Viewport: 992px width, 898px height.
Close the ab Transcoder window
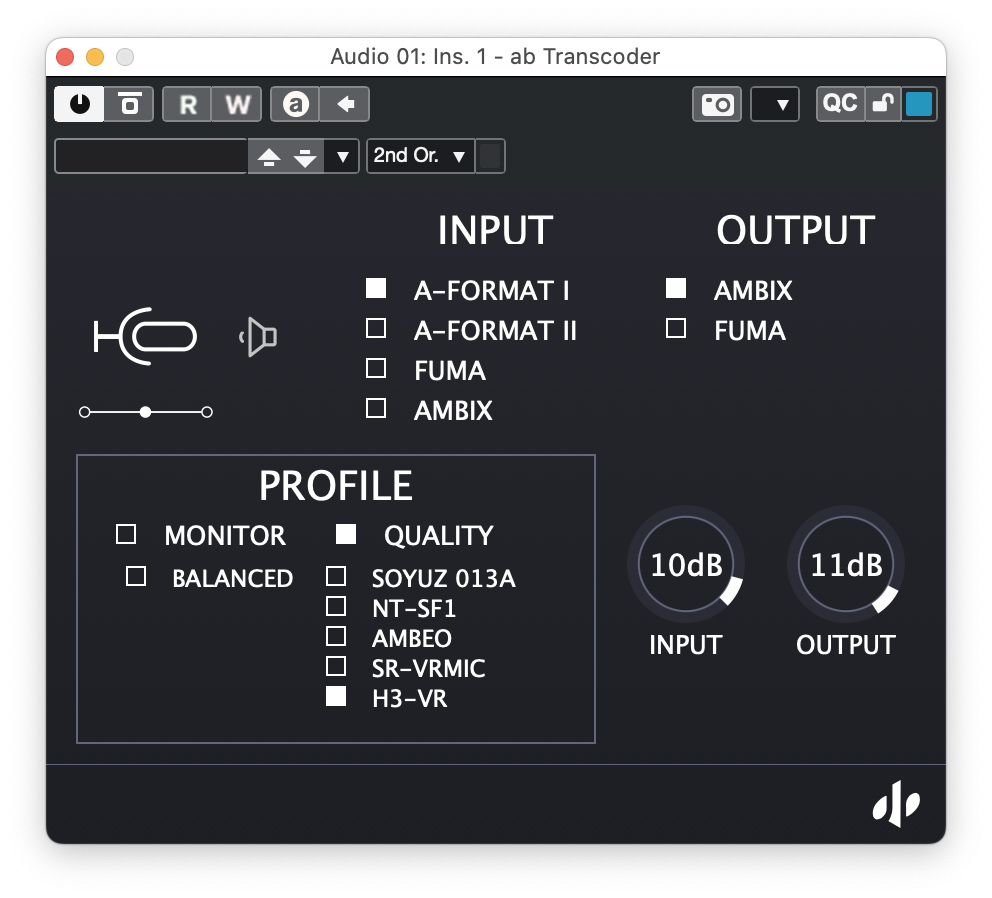click(x=65, y=57)
